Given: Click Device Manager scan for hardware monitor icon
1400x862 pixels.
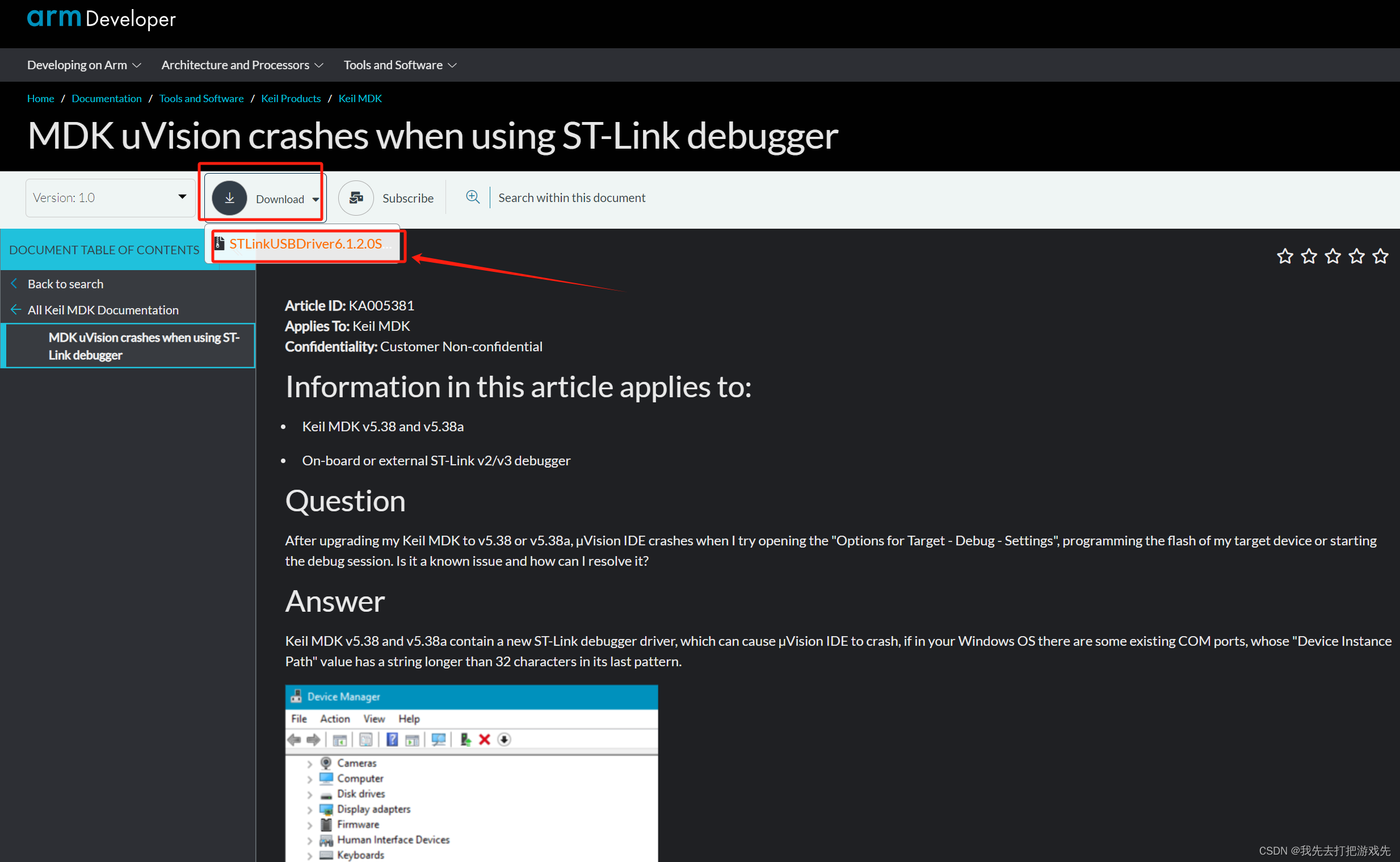Looking at the screenshot, I should pyautogui.click(x=439, y=740).
